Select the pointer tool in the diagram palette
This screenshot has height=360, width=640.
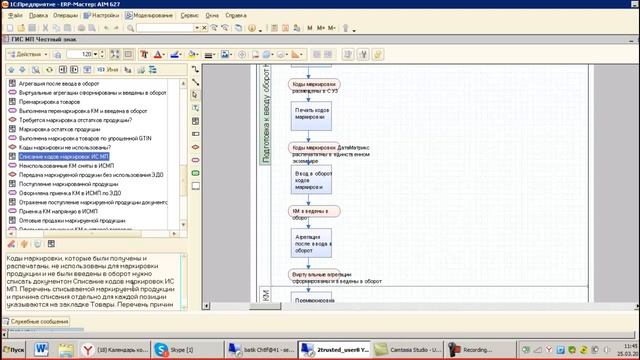pyautogui.click(x=196, y=95)
